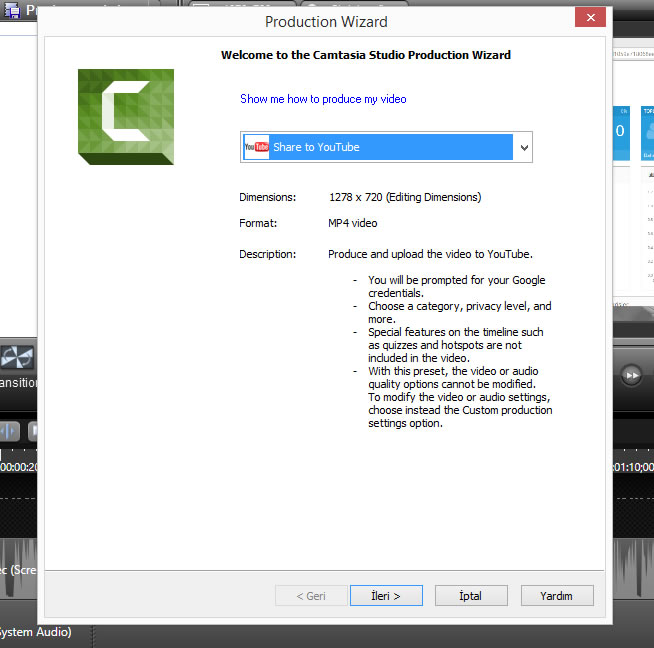Click Show me how to produce my video

point(323,99)
